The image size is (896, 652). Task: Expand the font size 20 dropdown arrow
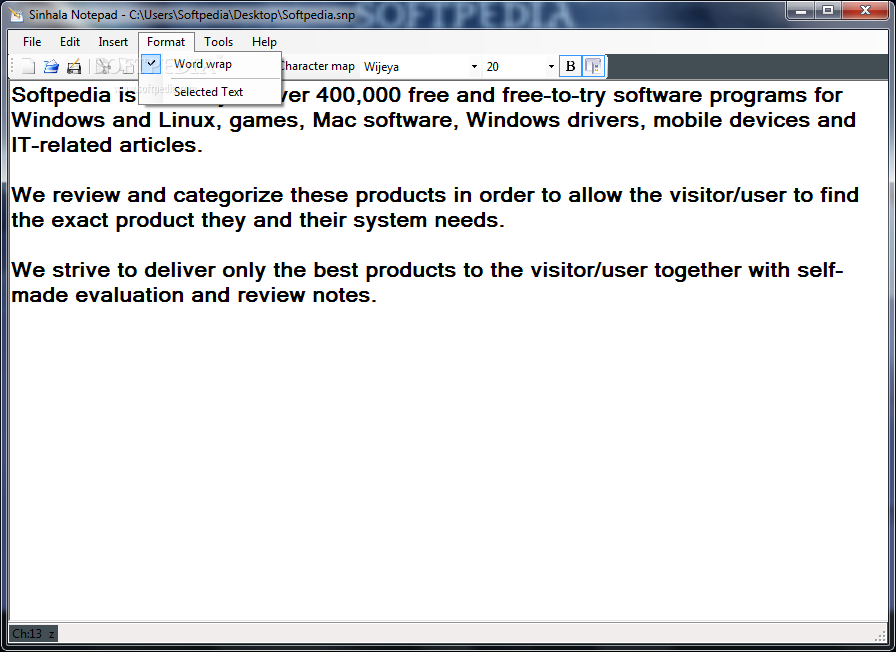551,67
